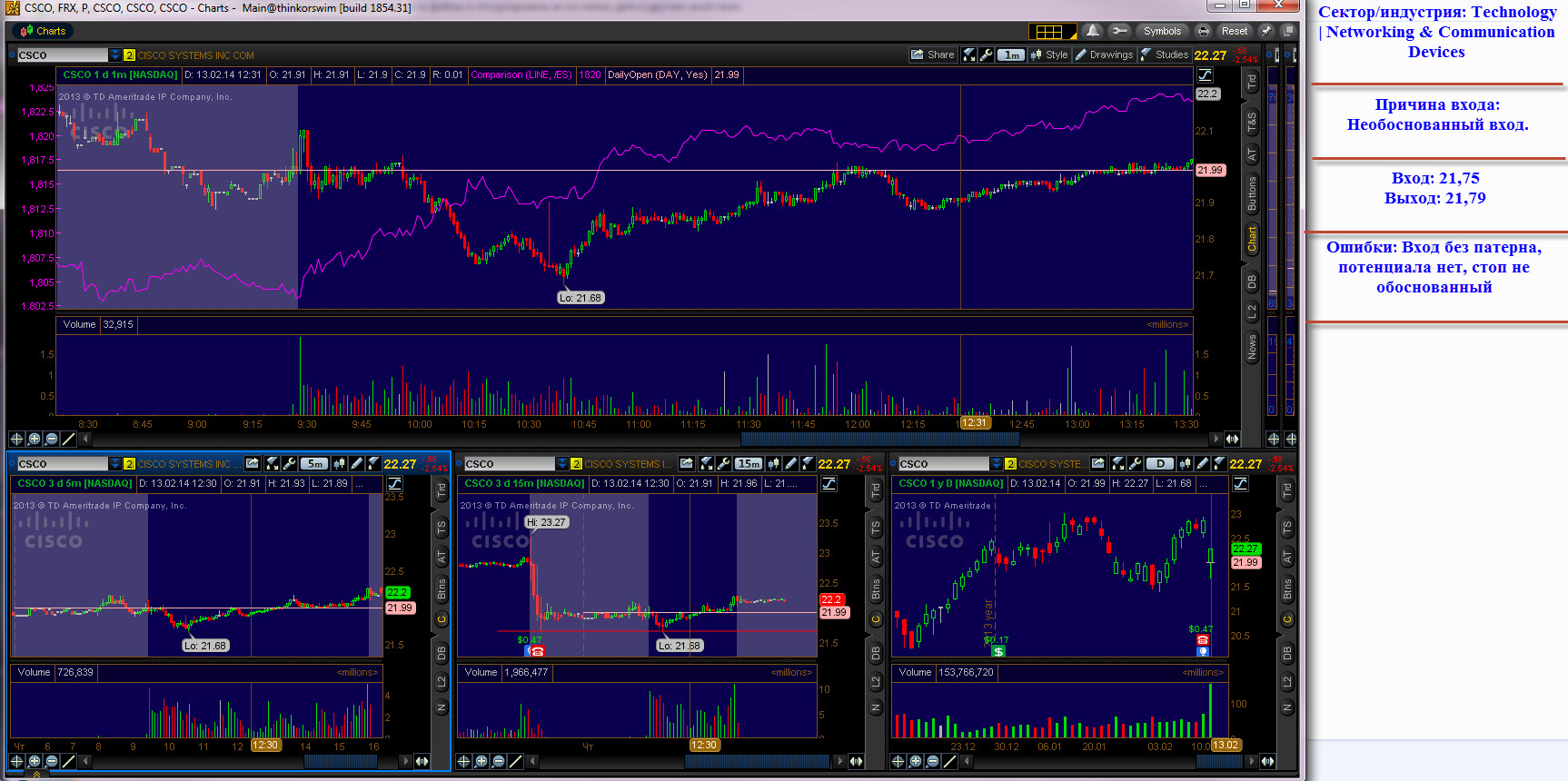The width and height of the screenshot is (1568, 781).
Task: Click yellow link number 2 on main chart
Action: tap(129, 55)
